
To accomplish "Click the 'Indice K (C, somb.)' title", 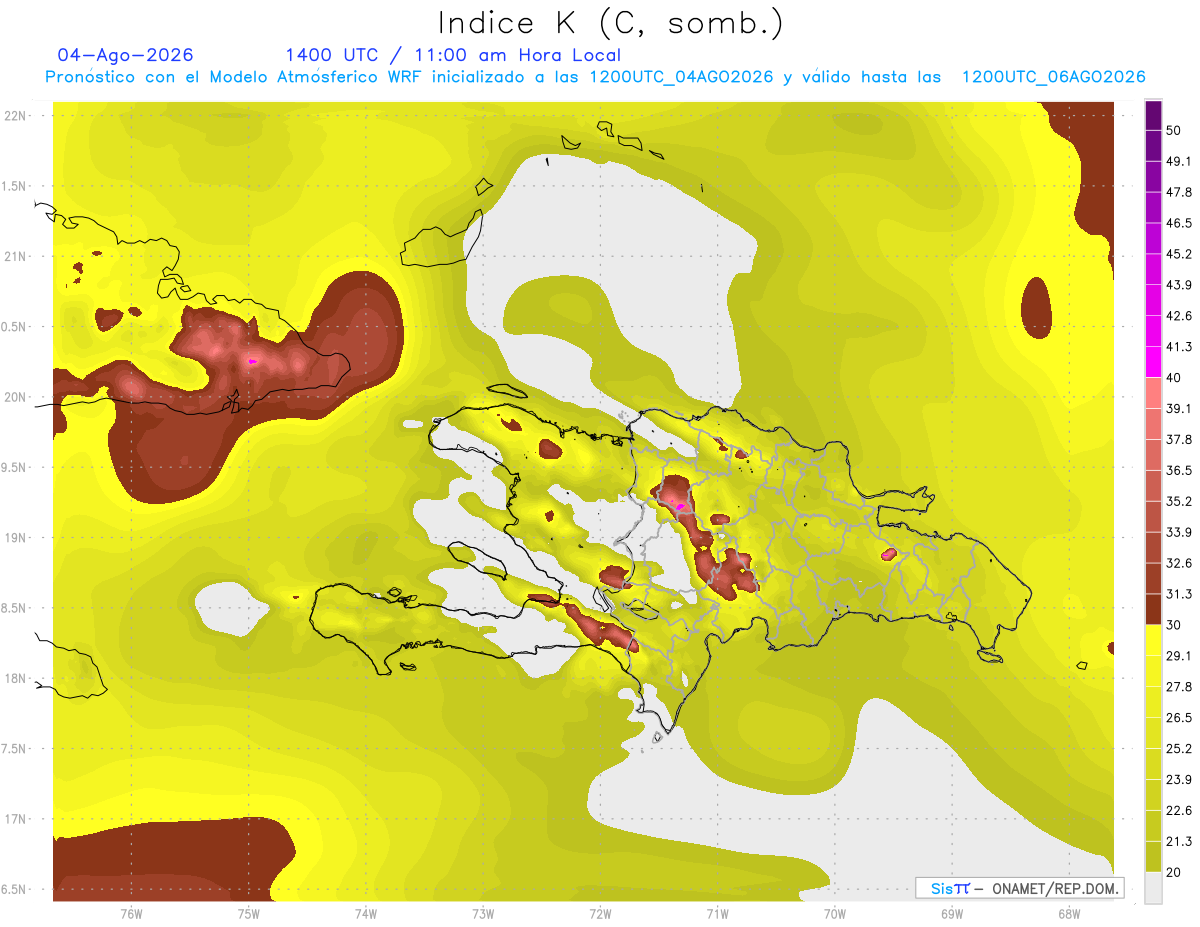I will (610, 23).
